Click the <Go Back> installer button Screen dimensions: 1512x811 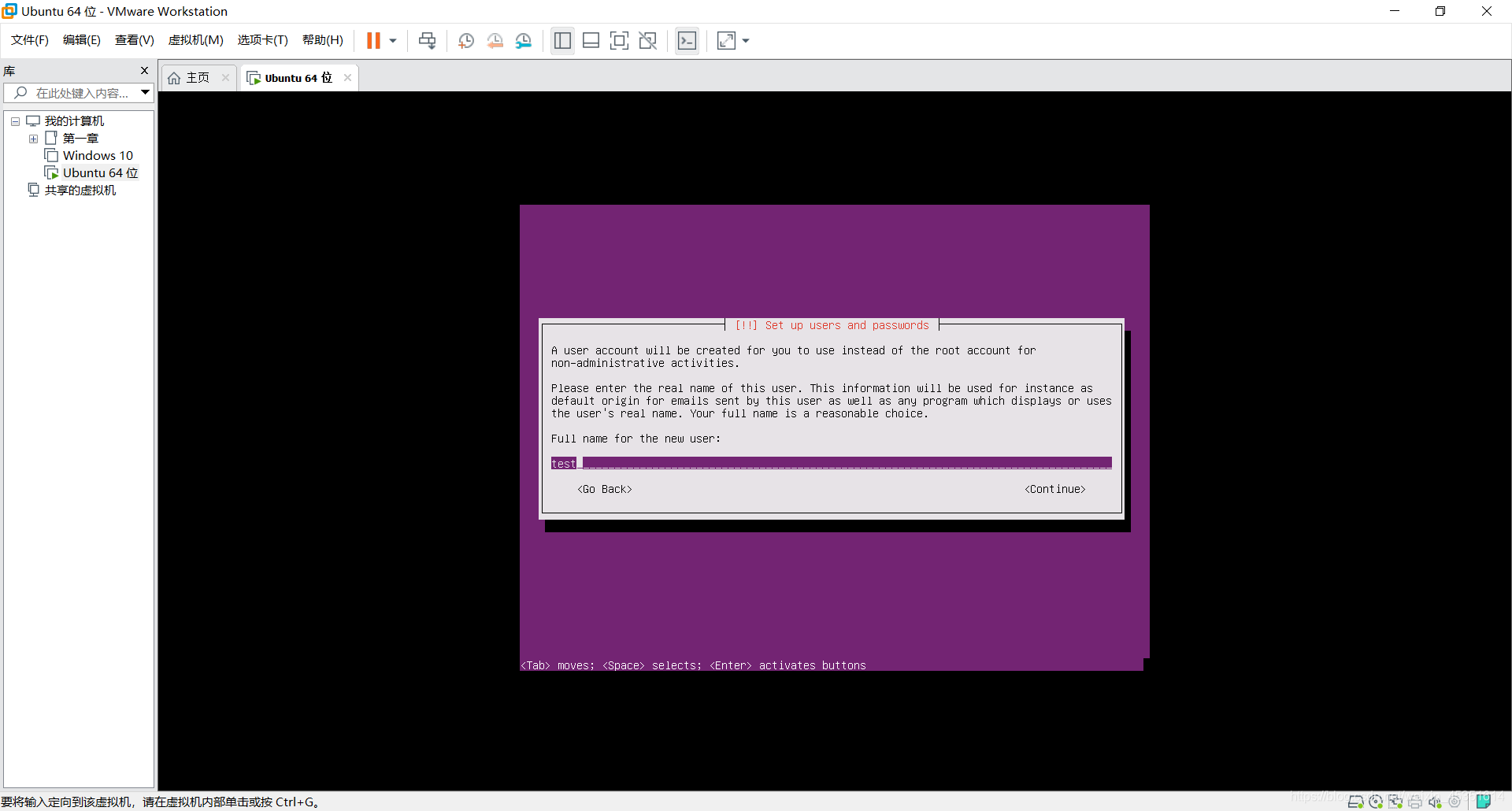[605, 489]
